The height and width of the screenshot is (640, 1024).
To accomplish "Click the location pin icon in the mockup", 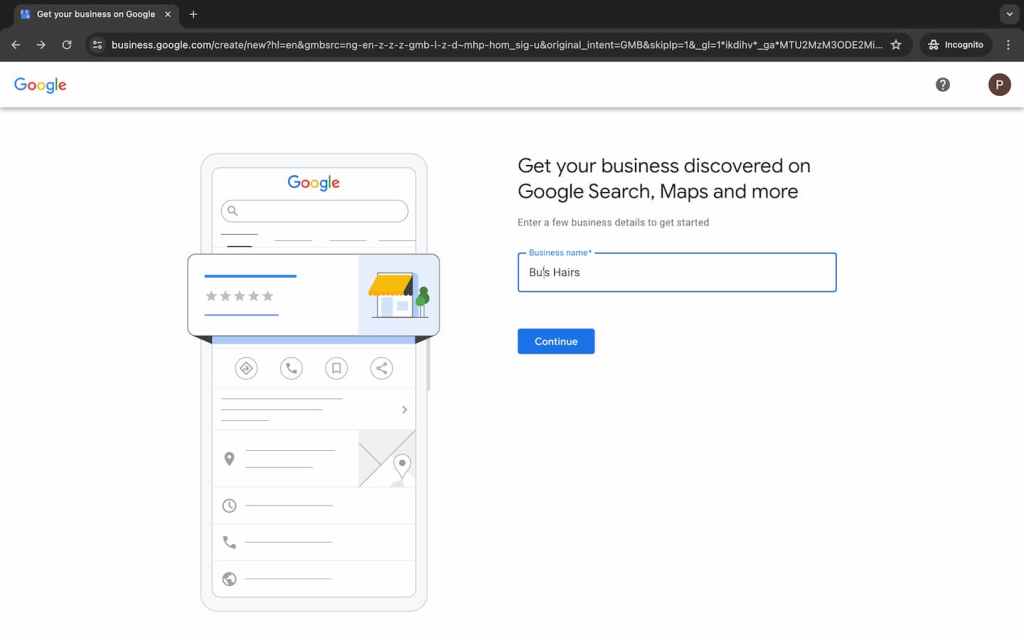I will click(228, 459).
